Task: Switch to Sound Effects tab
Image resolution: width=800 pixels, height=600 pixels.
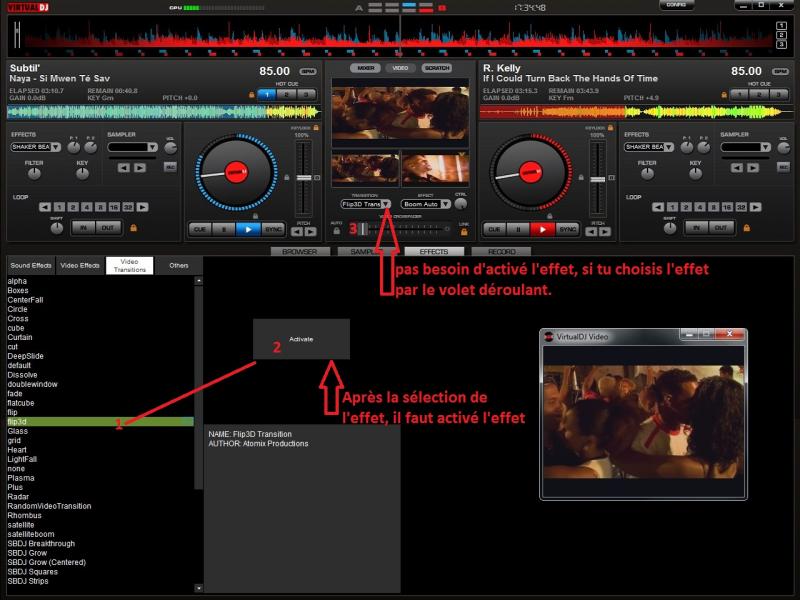Action: tap(31, 266)
